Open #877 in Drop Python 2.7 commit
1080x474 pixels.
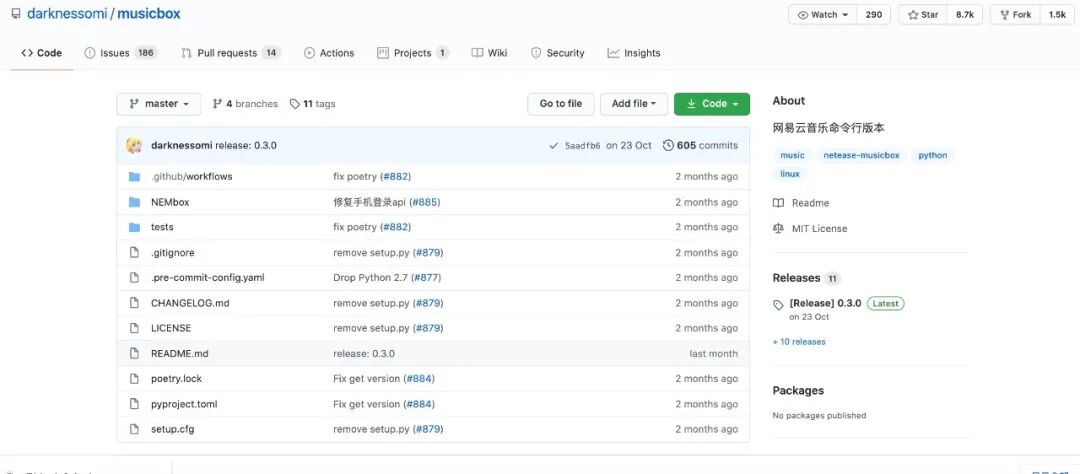[x=426, y=278]
